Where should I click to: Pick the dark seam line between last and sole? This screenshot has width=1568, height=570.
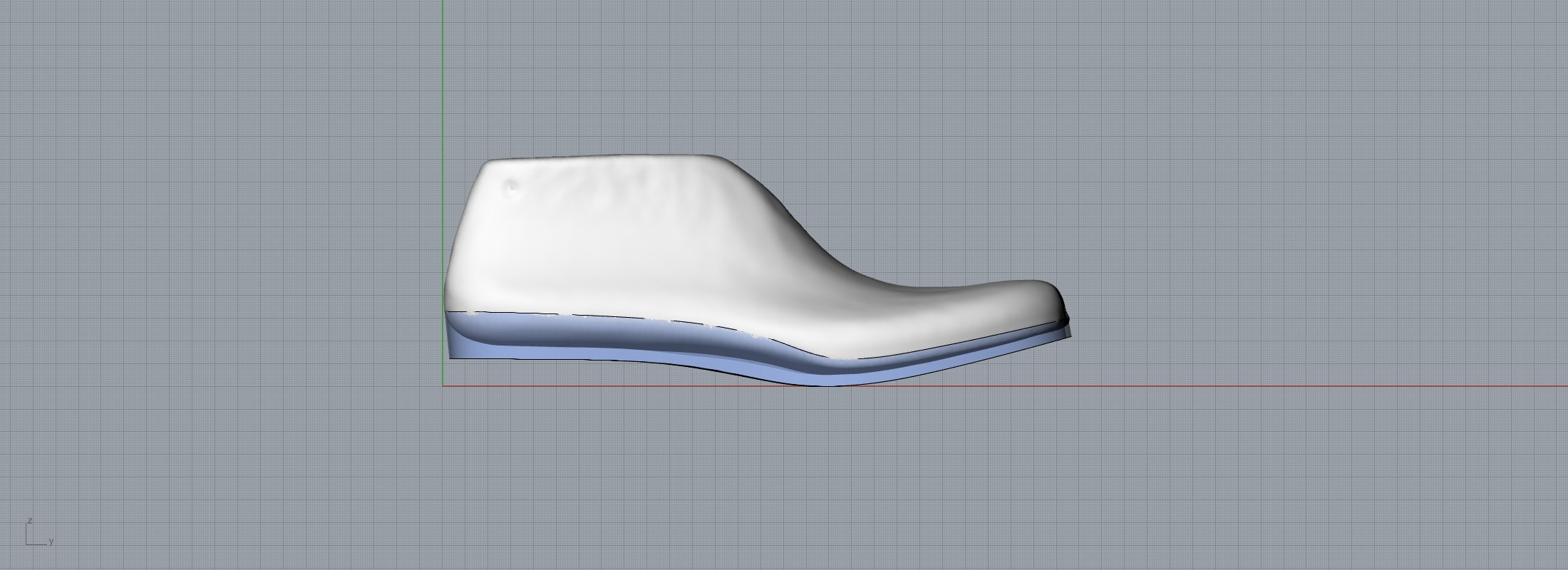coord(641,319)
